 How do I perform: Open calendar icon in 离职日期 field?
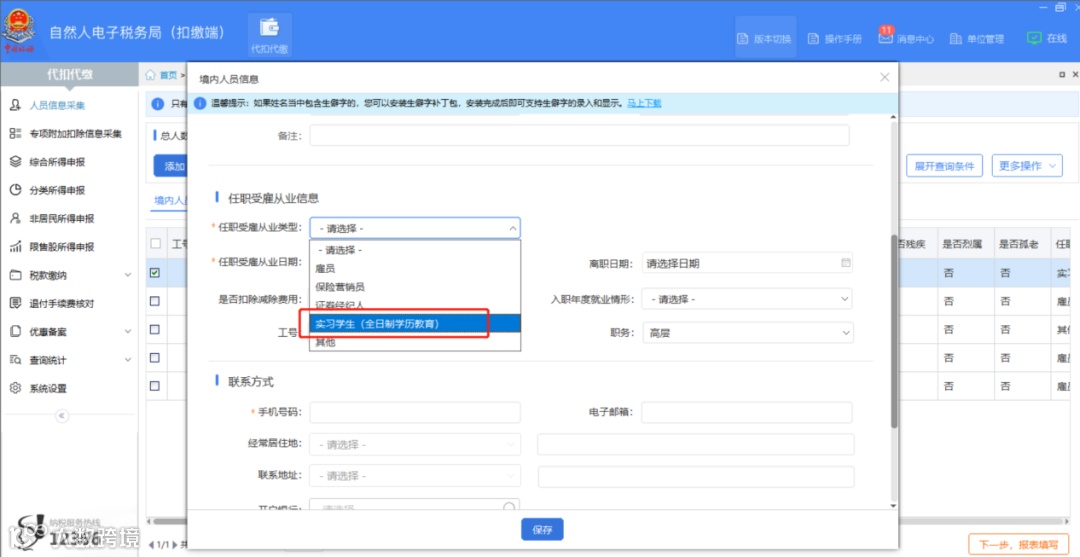(846, 263)
